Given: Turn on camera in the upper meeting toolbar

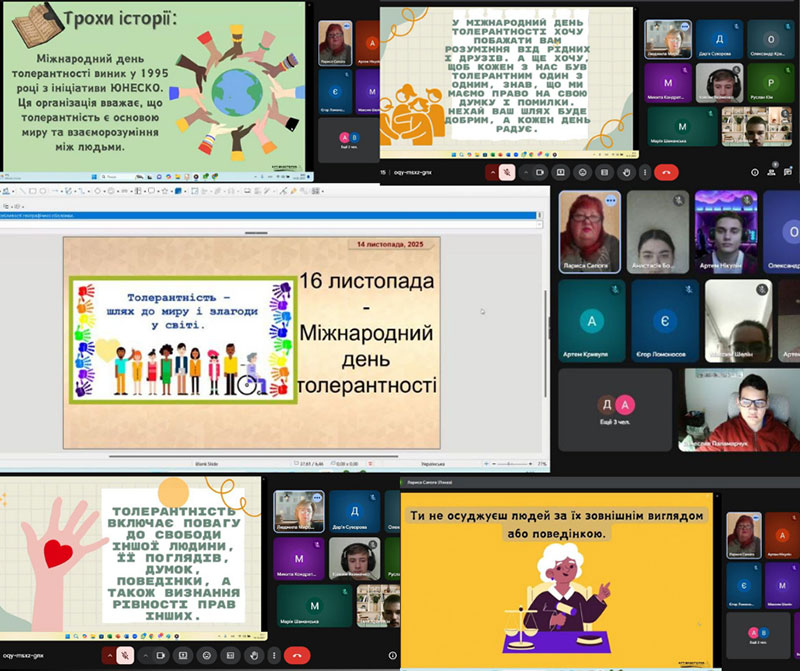Looking at the screenshot, I should [x=541, y=172].
